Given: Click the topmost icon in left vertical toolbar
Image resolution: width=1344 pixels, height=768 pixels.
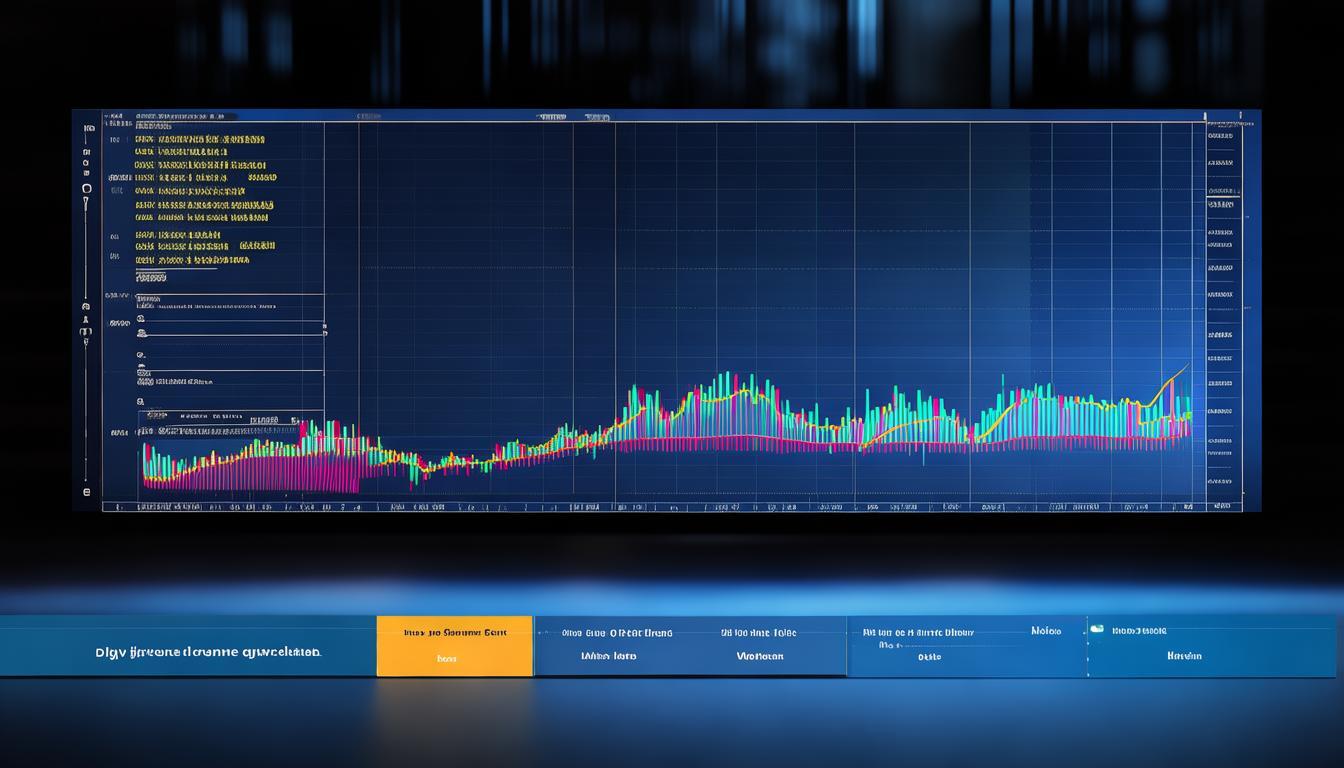Looking at the screenshot, I should click(88, 128).
